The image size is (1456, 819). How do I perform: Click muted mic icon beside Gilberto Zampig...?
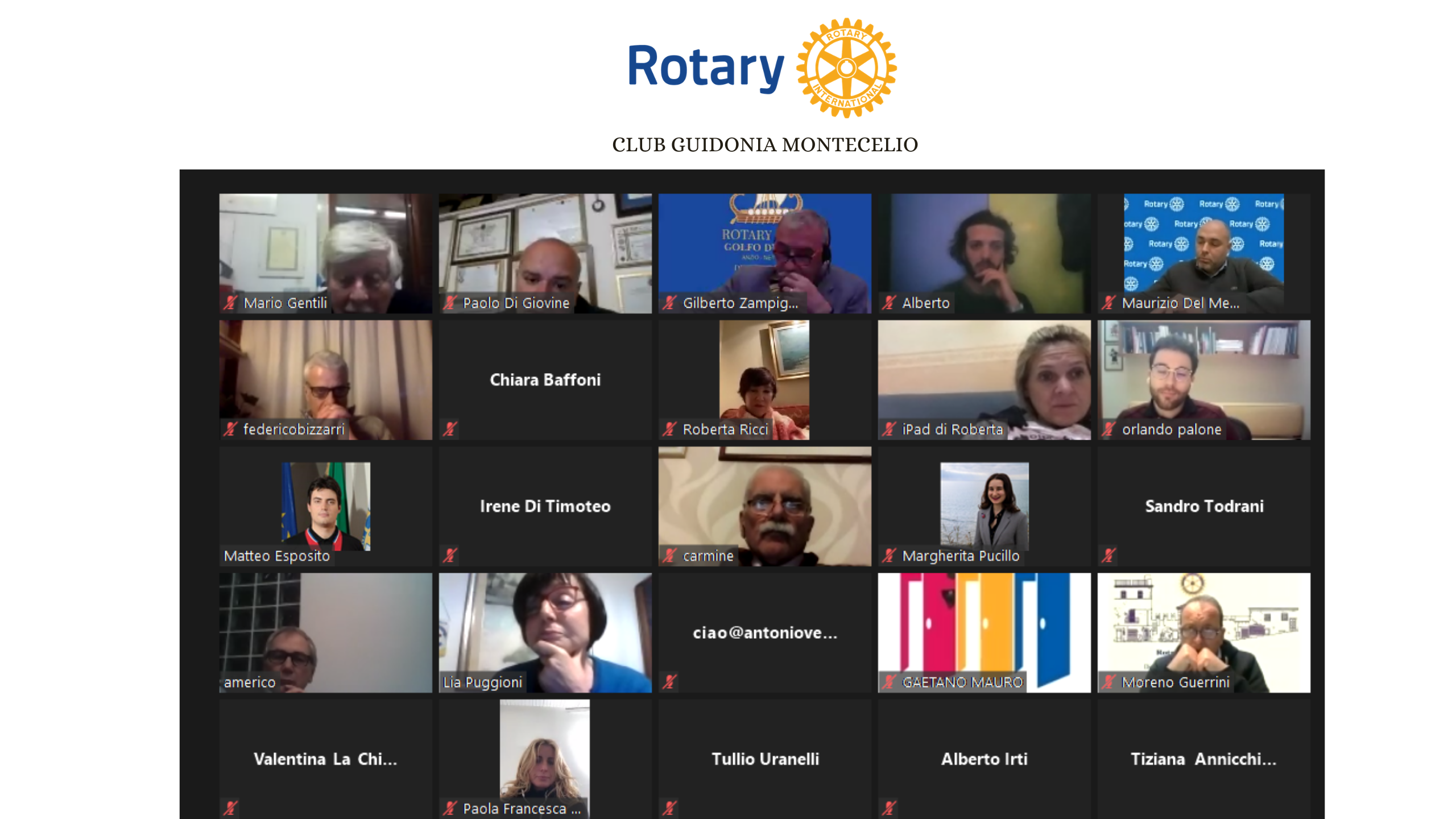point(669,303)
